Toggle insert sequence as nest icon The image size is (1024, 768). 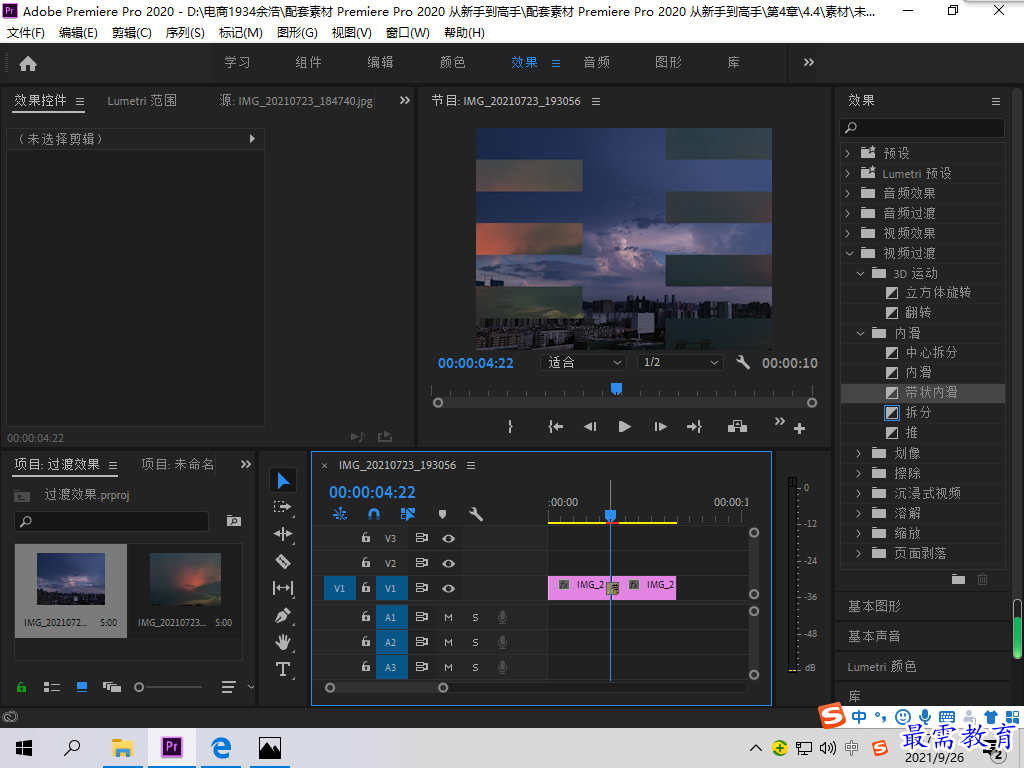point(340,514)
